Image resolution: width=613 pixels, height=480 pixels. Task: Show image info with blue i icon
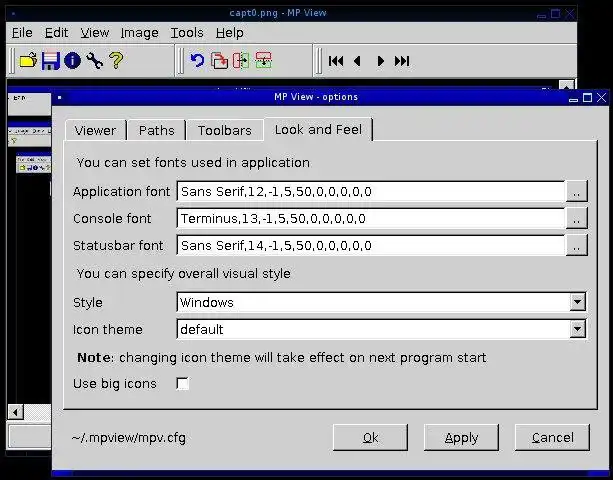click(x=72, y=61)
